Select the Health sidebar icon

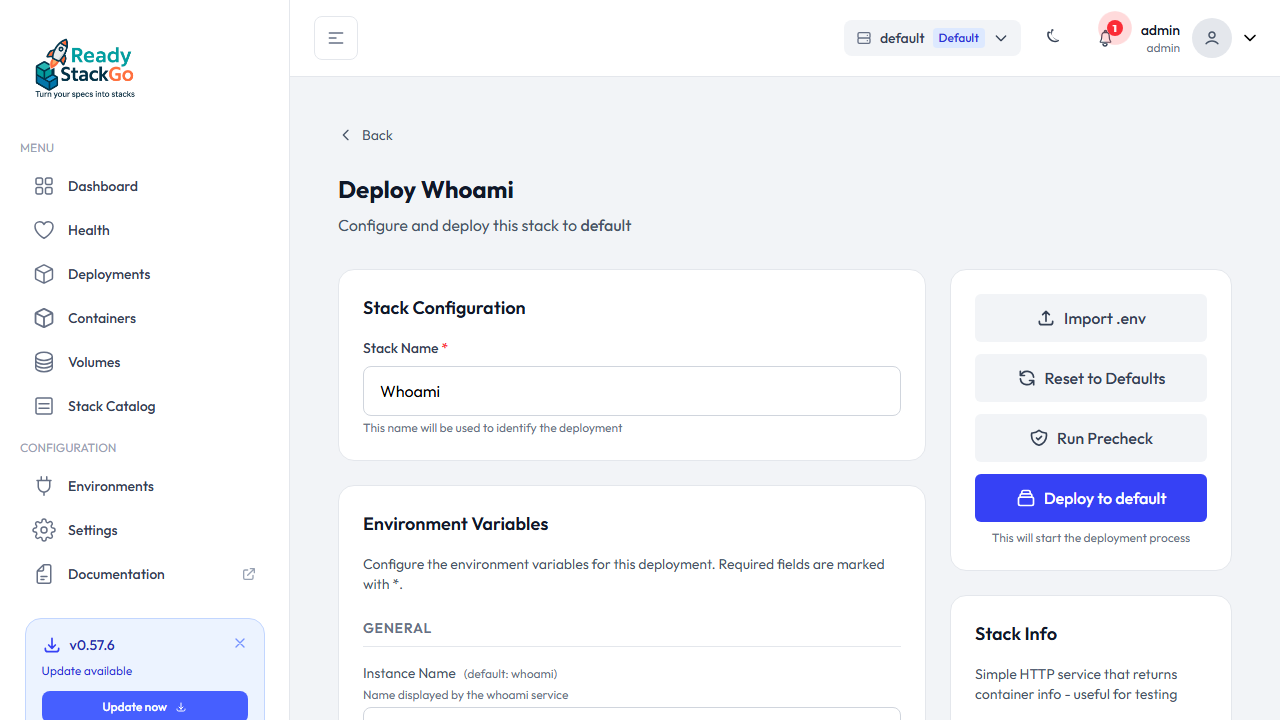click(x=44, y=230)
